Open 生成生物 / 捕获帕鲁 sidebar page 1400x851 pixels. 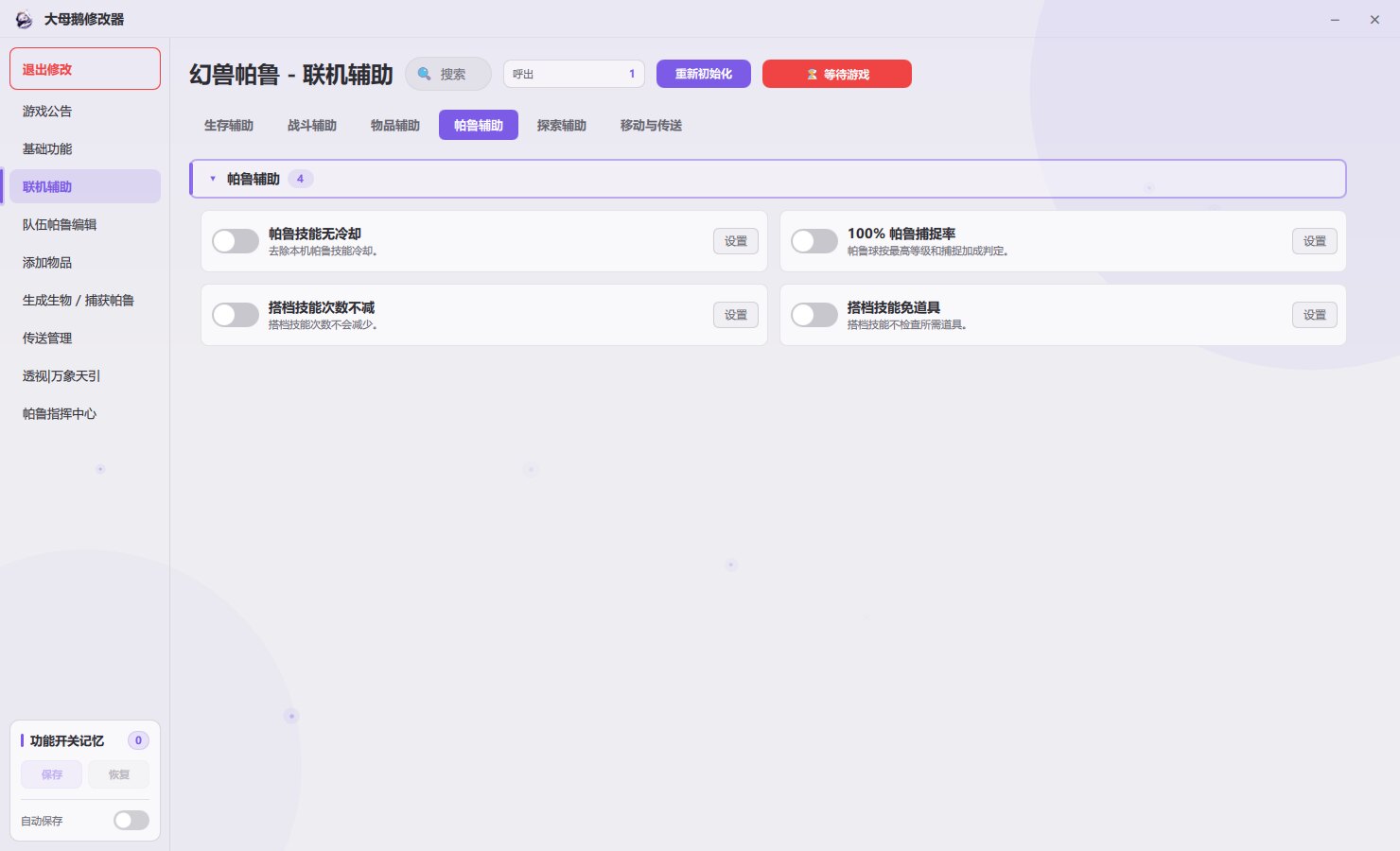point(85,300)
